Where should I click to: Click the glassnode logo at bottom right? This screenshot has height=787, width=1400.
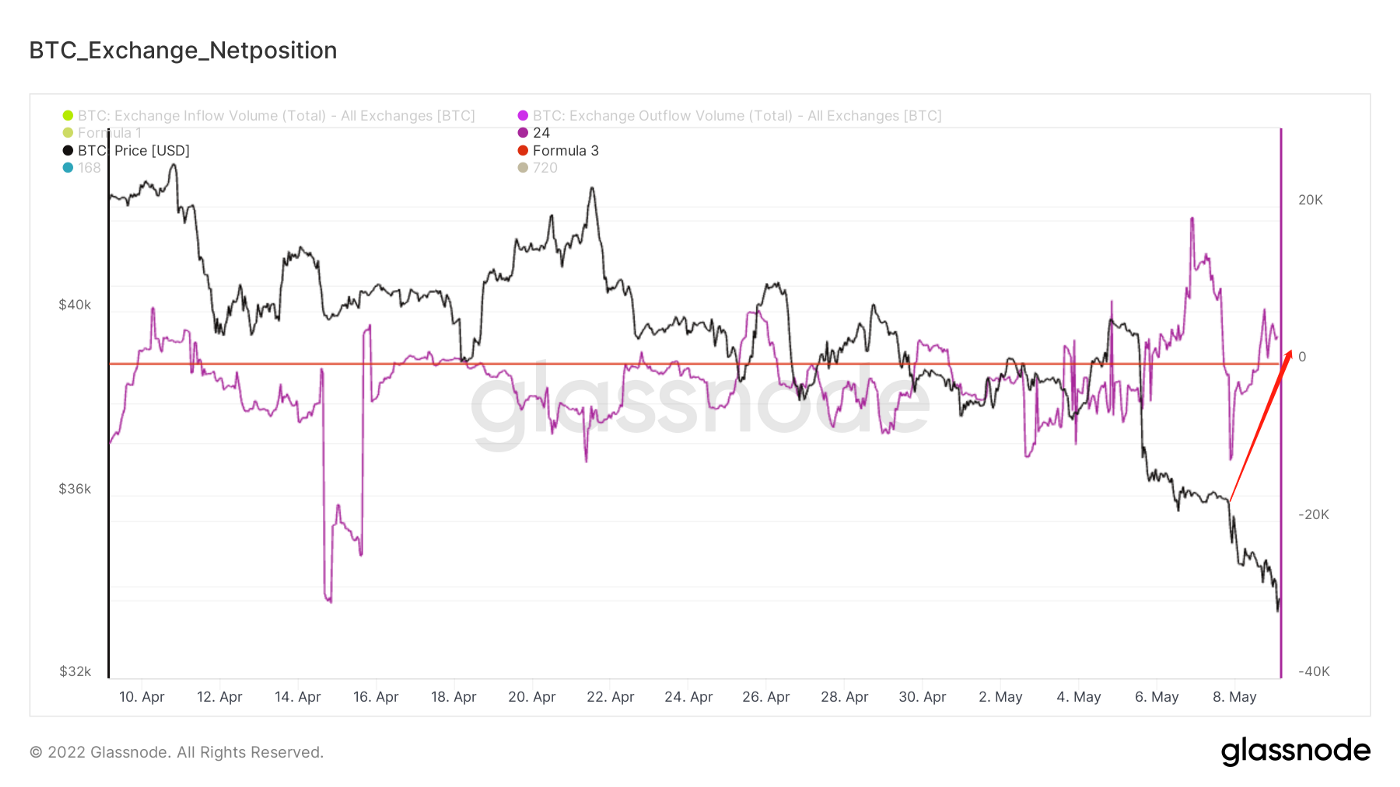click(x=1295, y=752)
